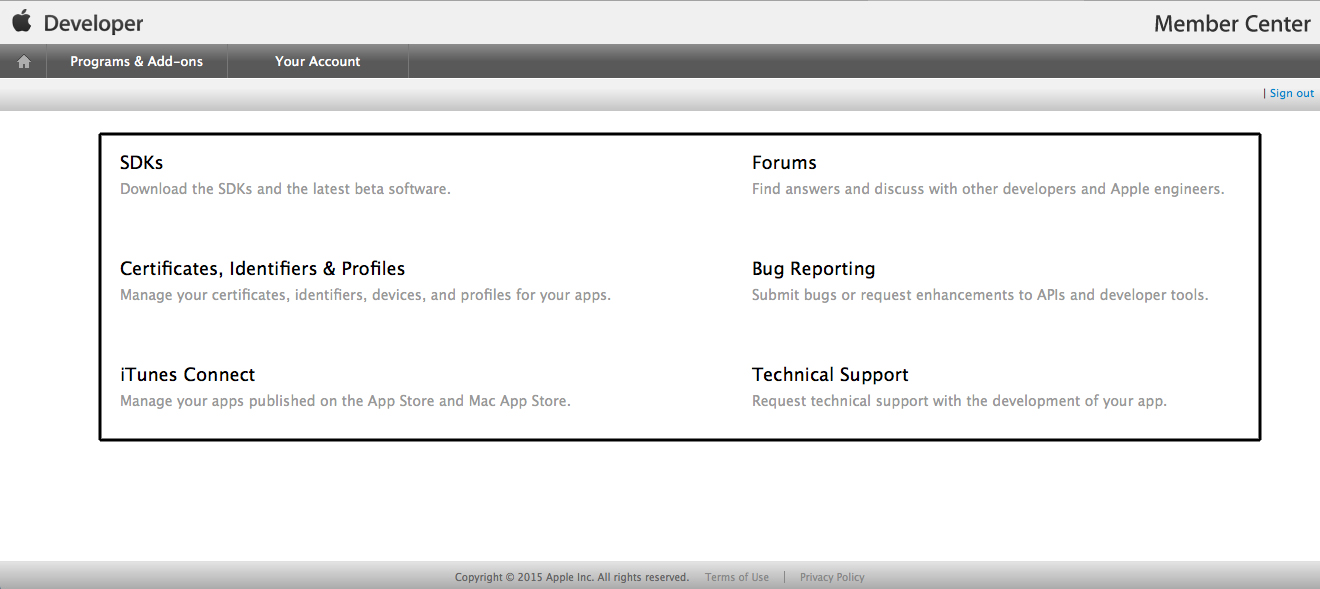This screenshot has height=589, width=1320.
Task: Click 'Request technical support with the development' text
Action: tap(959, 401)
